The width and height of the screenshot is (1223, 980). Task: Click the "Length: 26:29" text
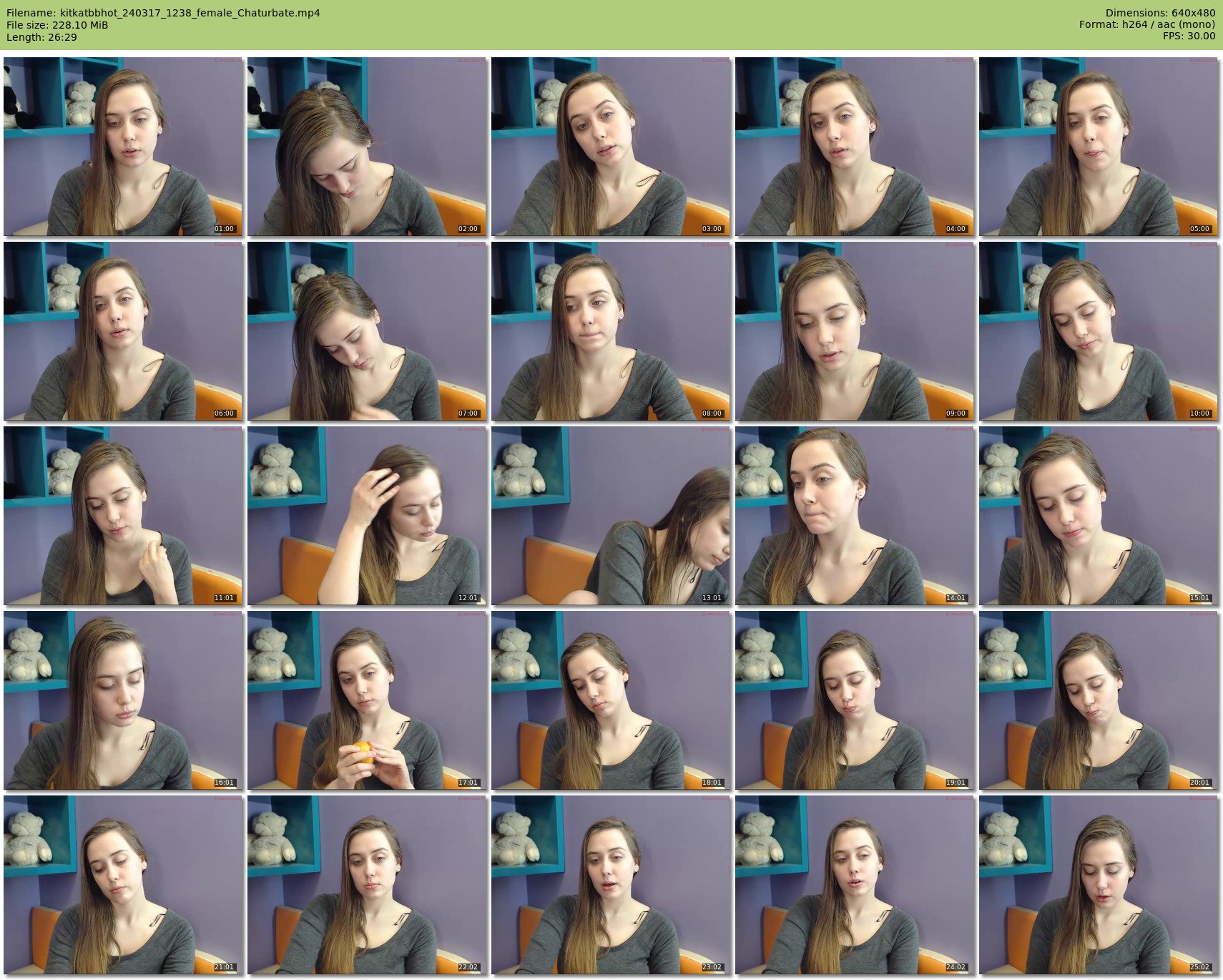click(41, 37)
